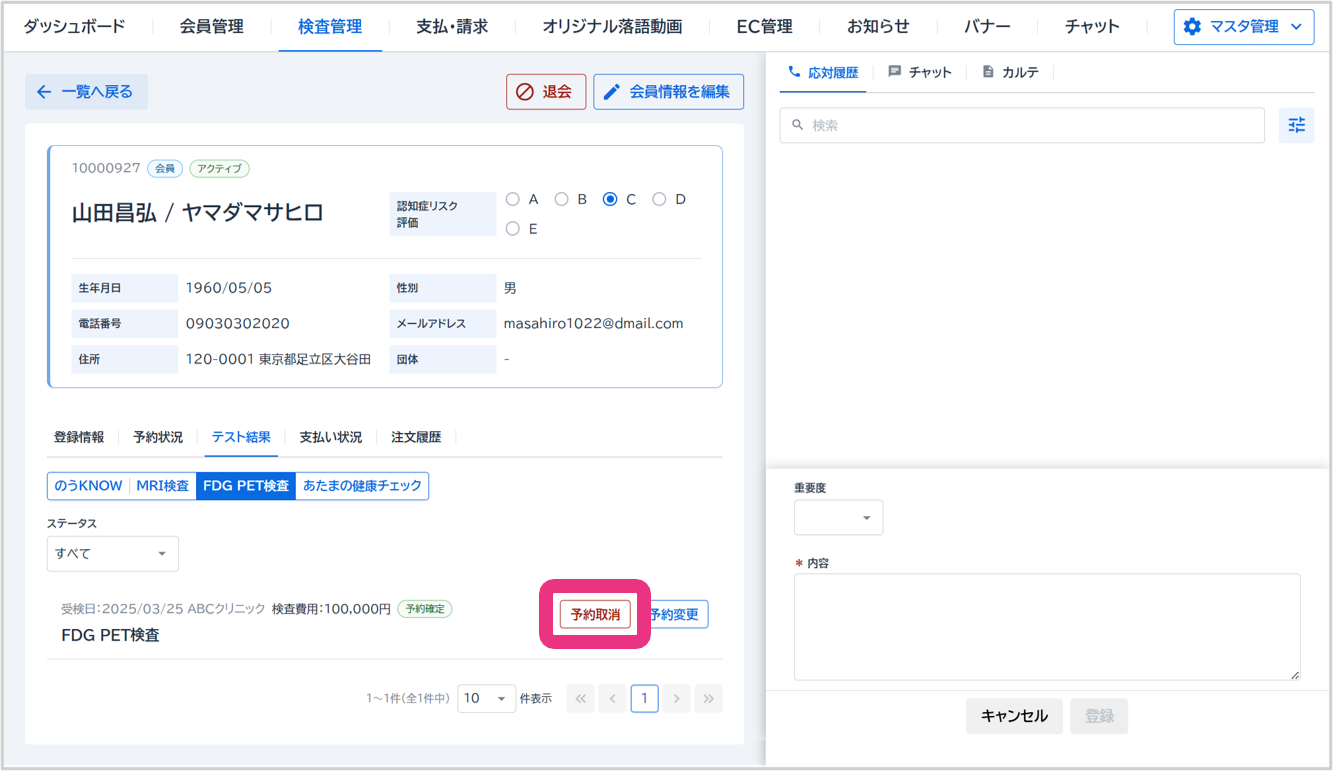This screenshot has width=1333, height=771.
Task: Click the prohibited icon on 退会 button
Action: 524,92
